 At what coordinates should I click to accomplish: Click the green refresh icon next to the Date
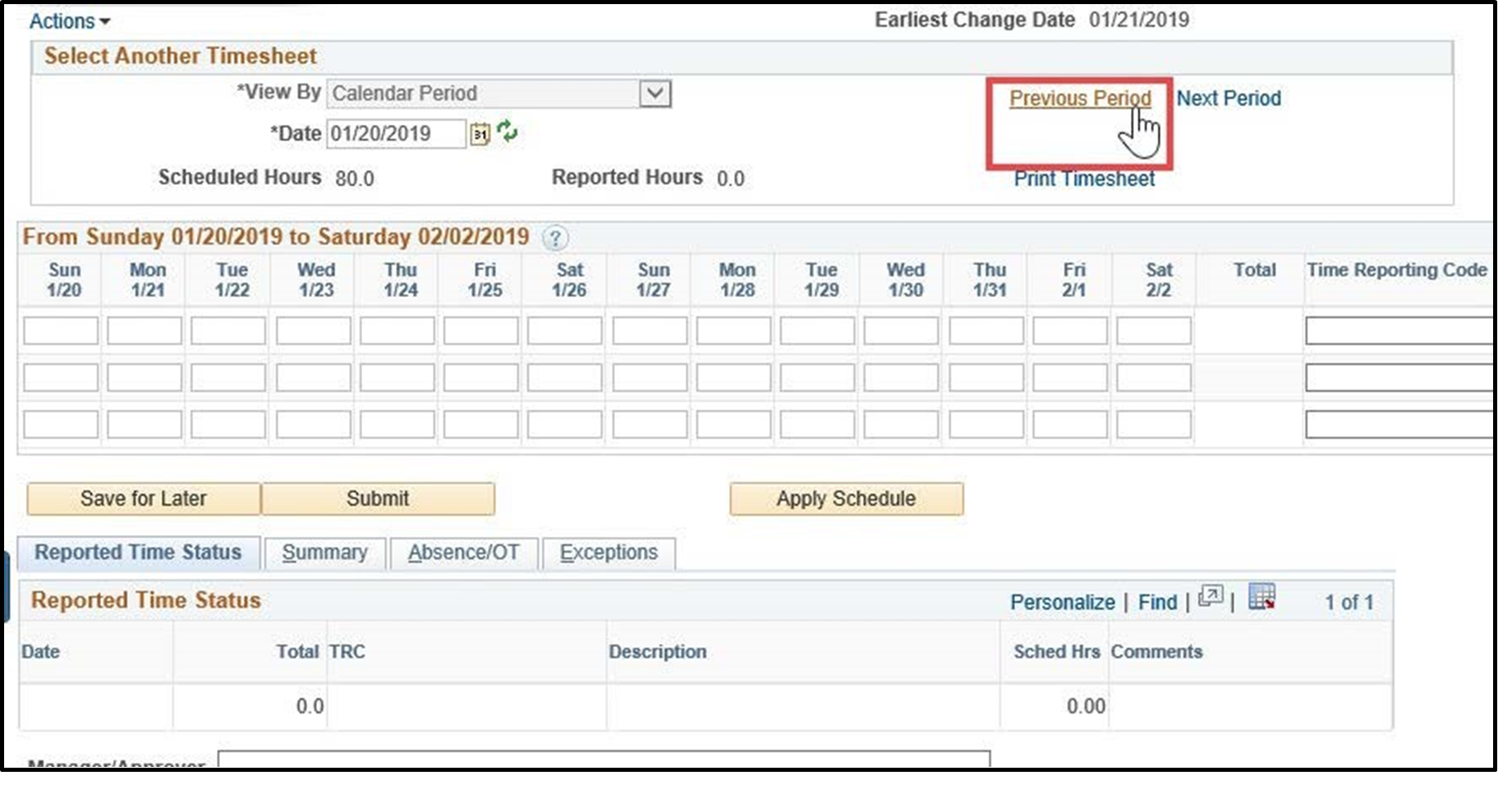pyautogui.click(x=508, y=131)
